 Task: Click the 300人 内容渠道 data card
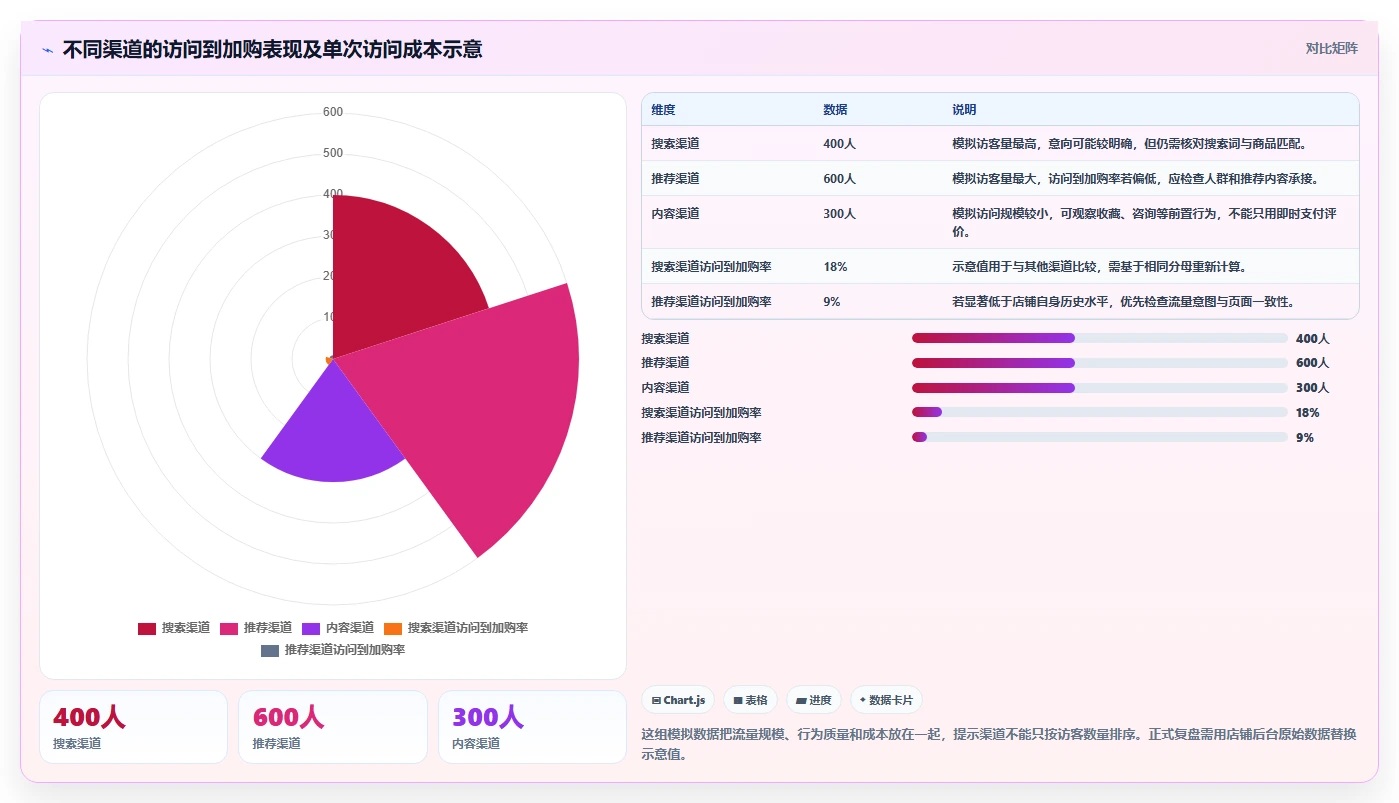(532, 727)
